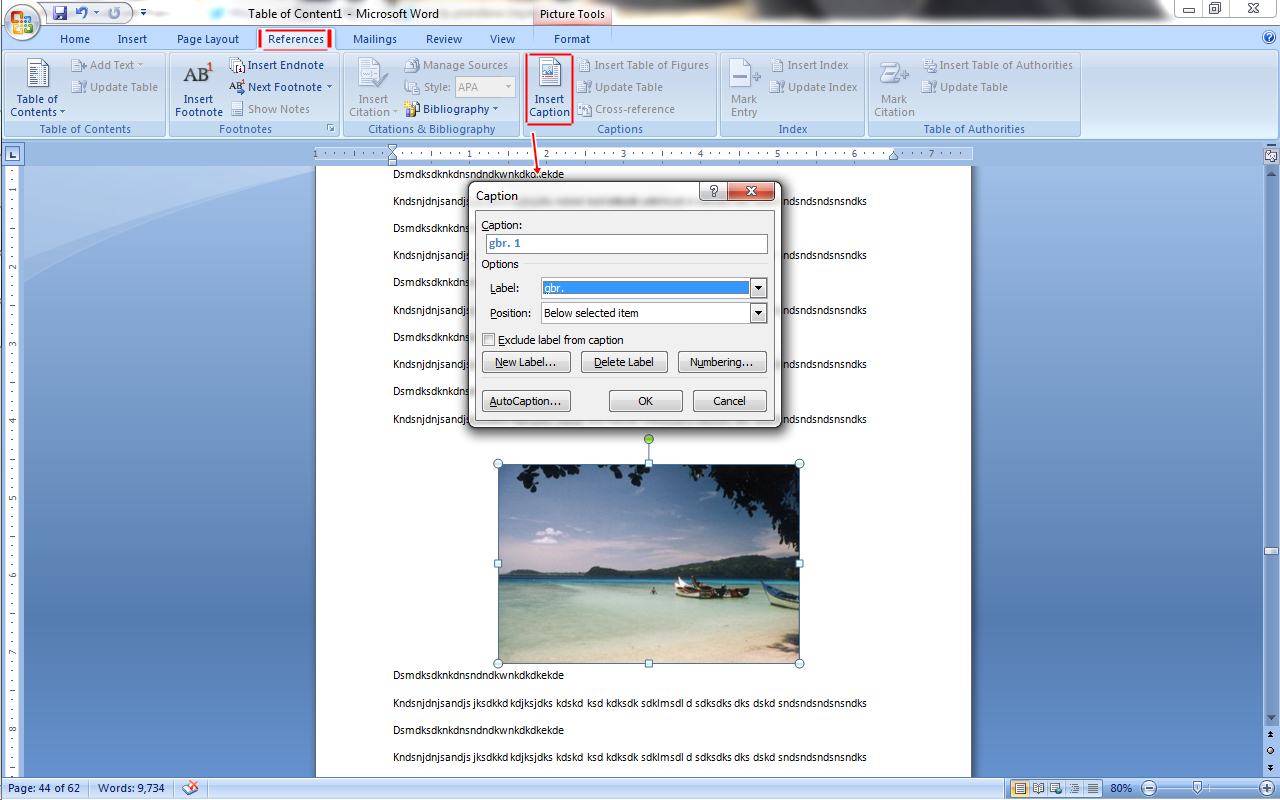Image resolution: width=1280 pixels, height=800 pixels.
Task: Open Manage Sources
Action: (456, 64)
